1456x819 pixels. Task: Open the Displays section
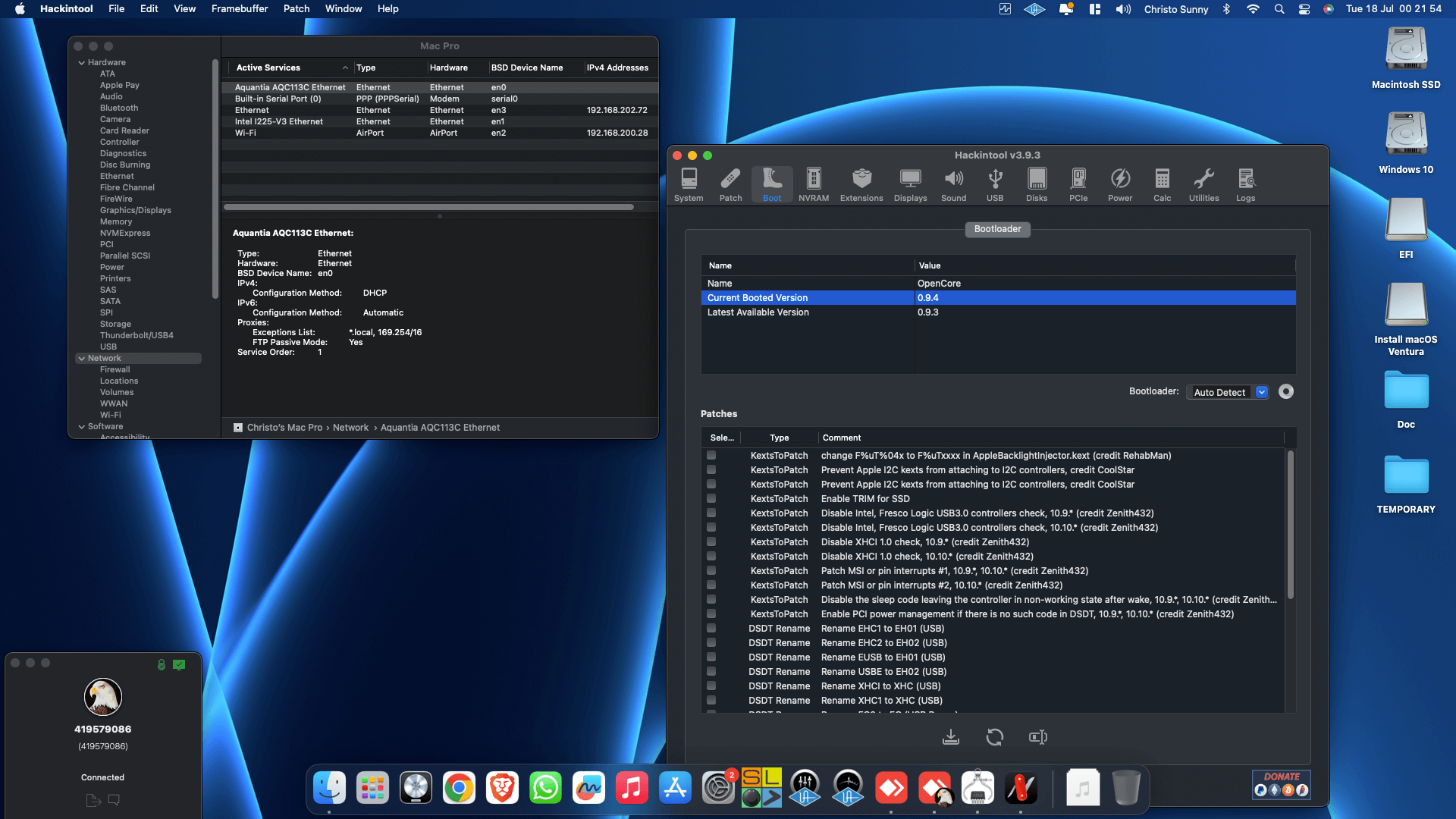pos(910,185)
